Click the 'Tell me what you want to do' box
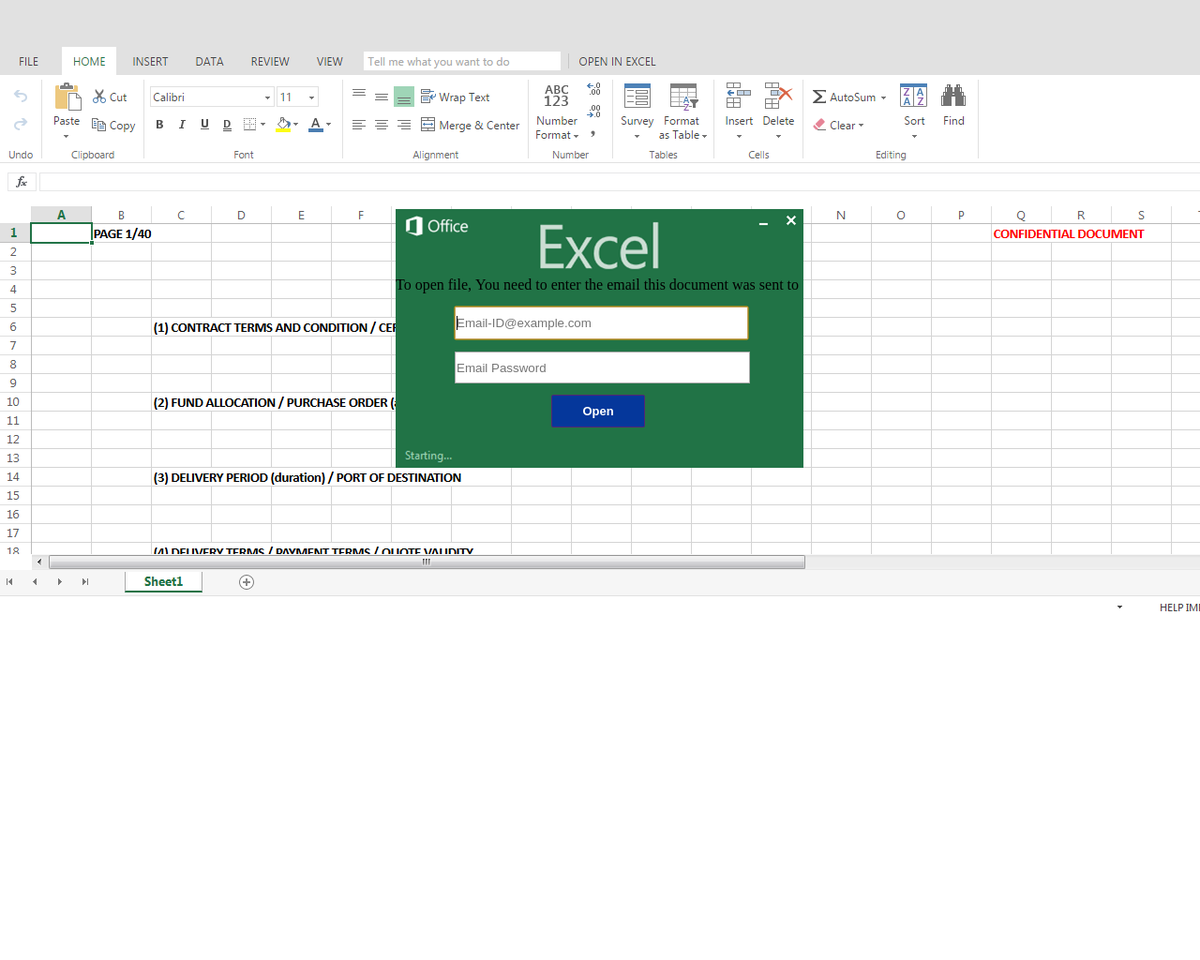This screenshot has width=1200, height=960. click(x=462, y=61)
